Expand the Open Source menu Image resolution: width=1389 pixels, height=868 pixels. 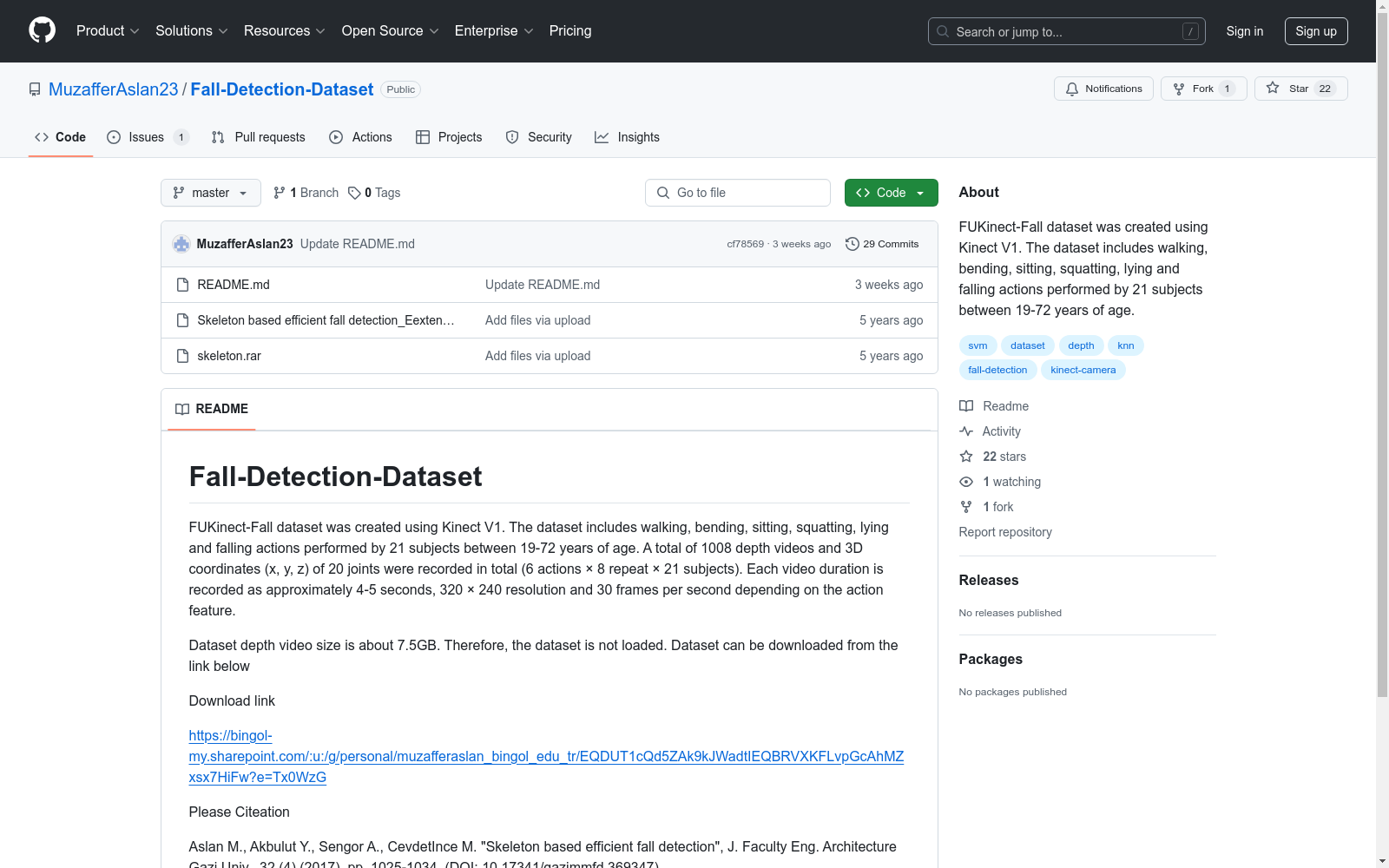[390, 30]
